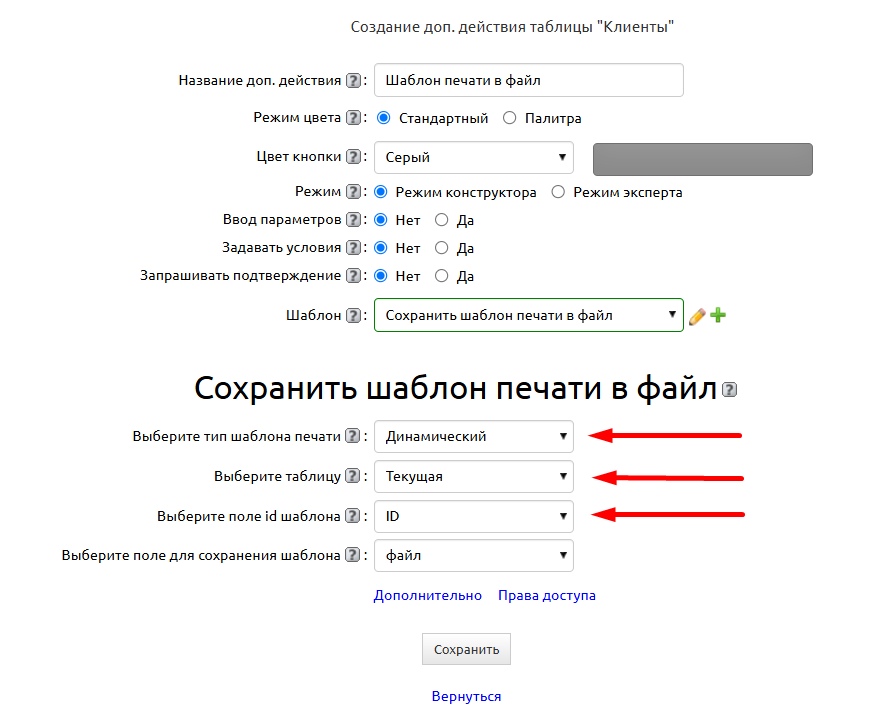The height and width of the screenshot is (717, 872).
Task: Choose Да for Задавать условия
Action: [442, 248]
